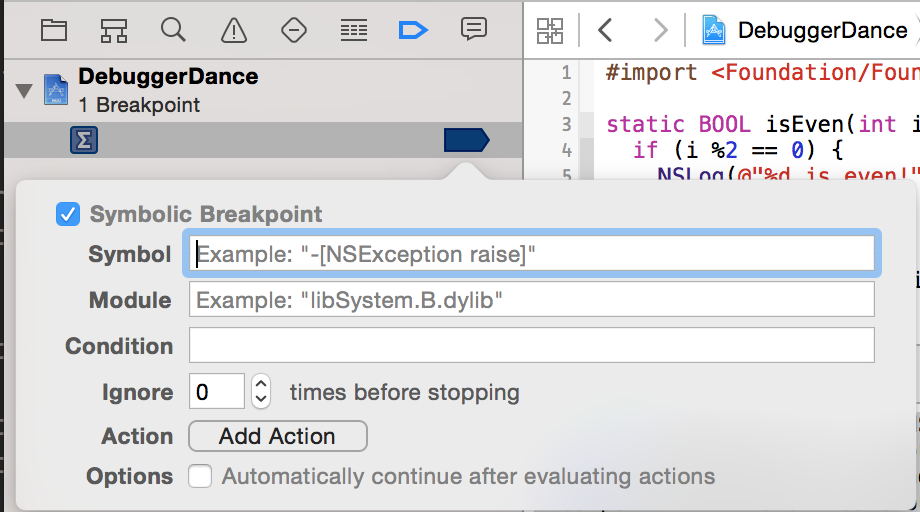Select the Breakpoint navigator icon
The height and width of the screenshot is (512, 920).
click(x=413, y=30)
